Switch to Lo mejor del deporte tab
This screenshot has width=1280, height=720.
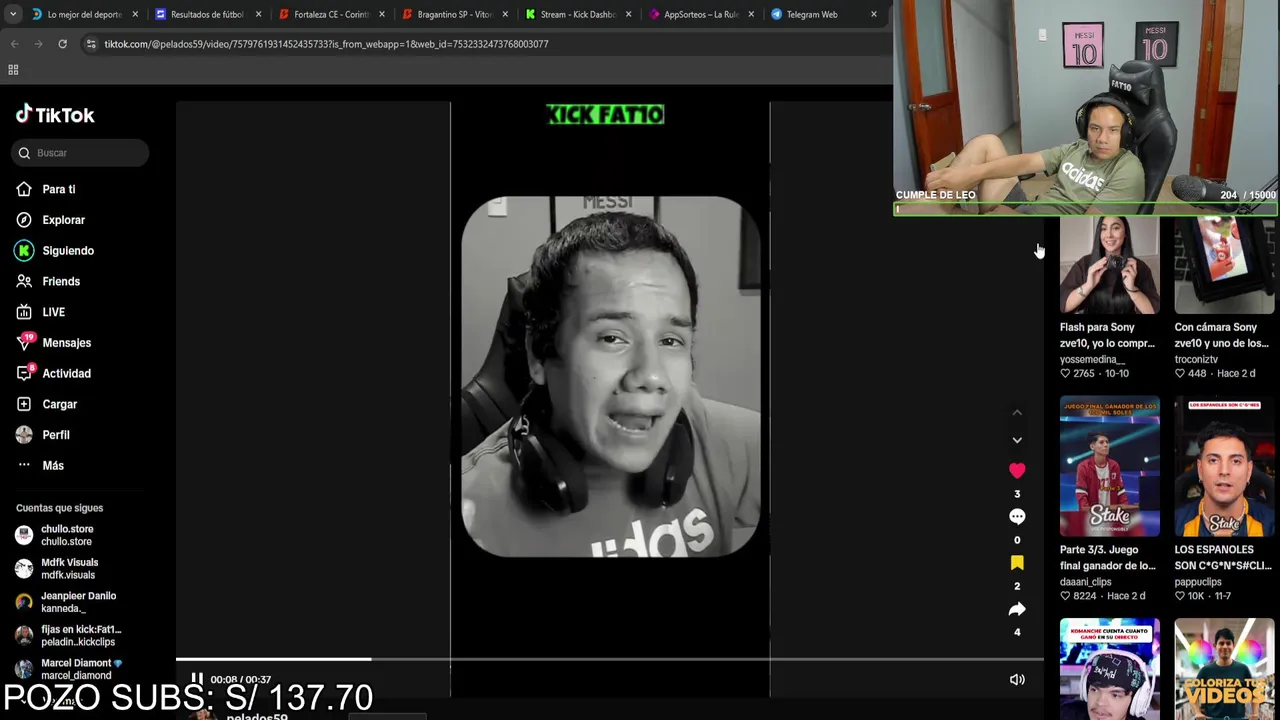click(84, 14)
